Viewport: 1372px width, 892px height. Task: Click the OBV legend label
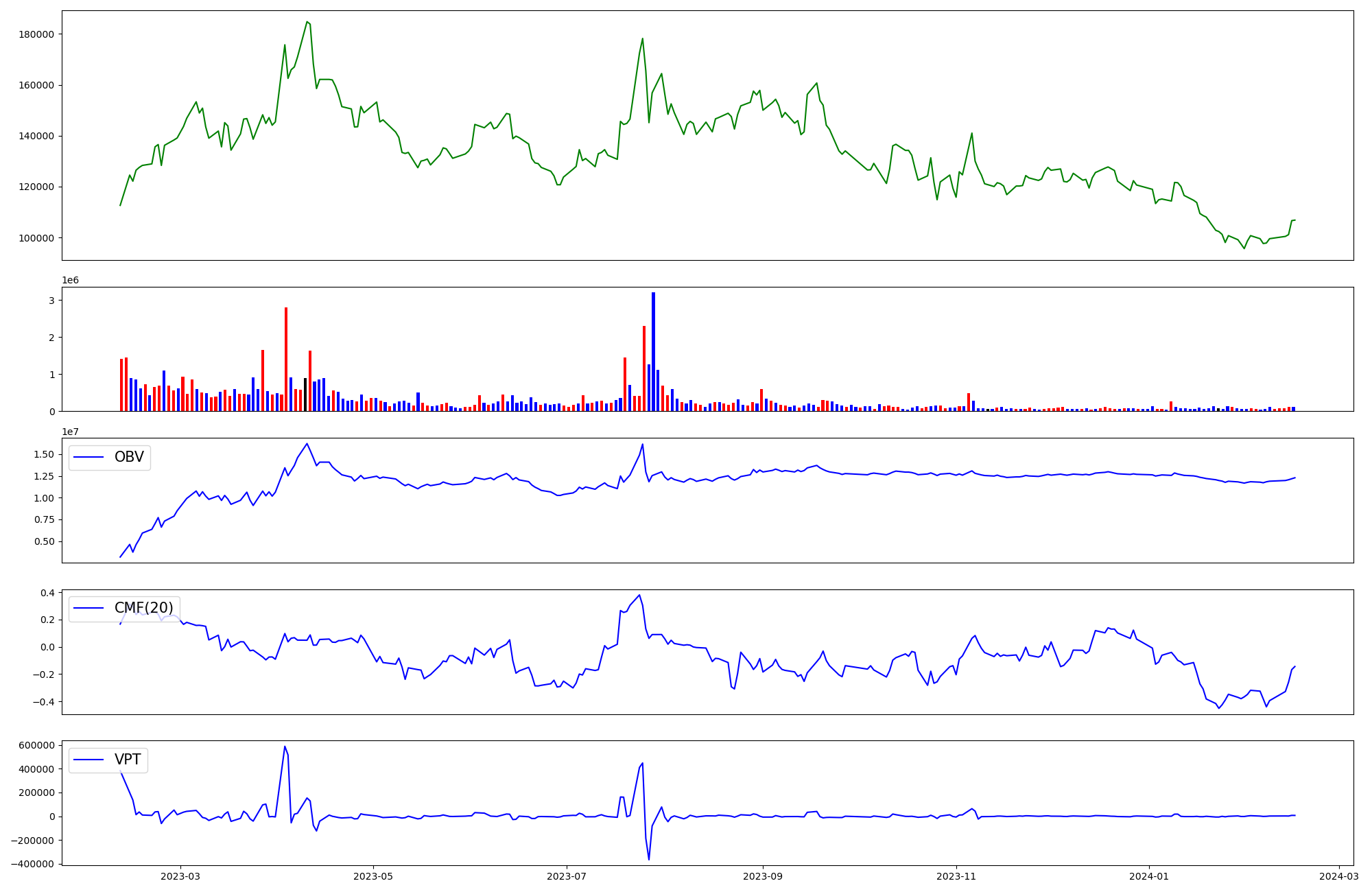tap(129, 457)
